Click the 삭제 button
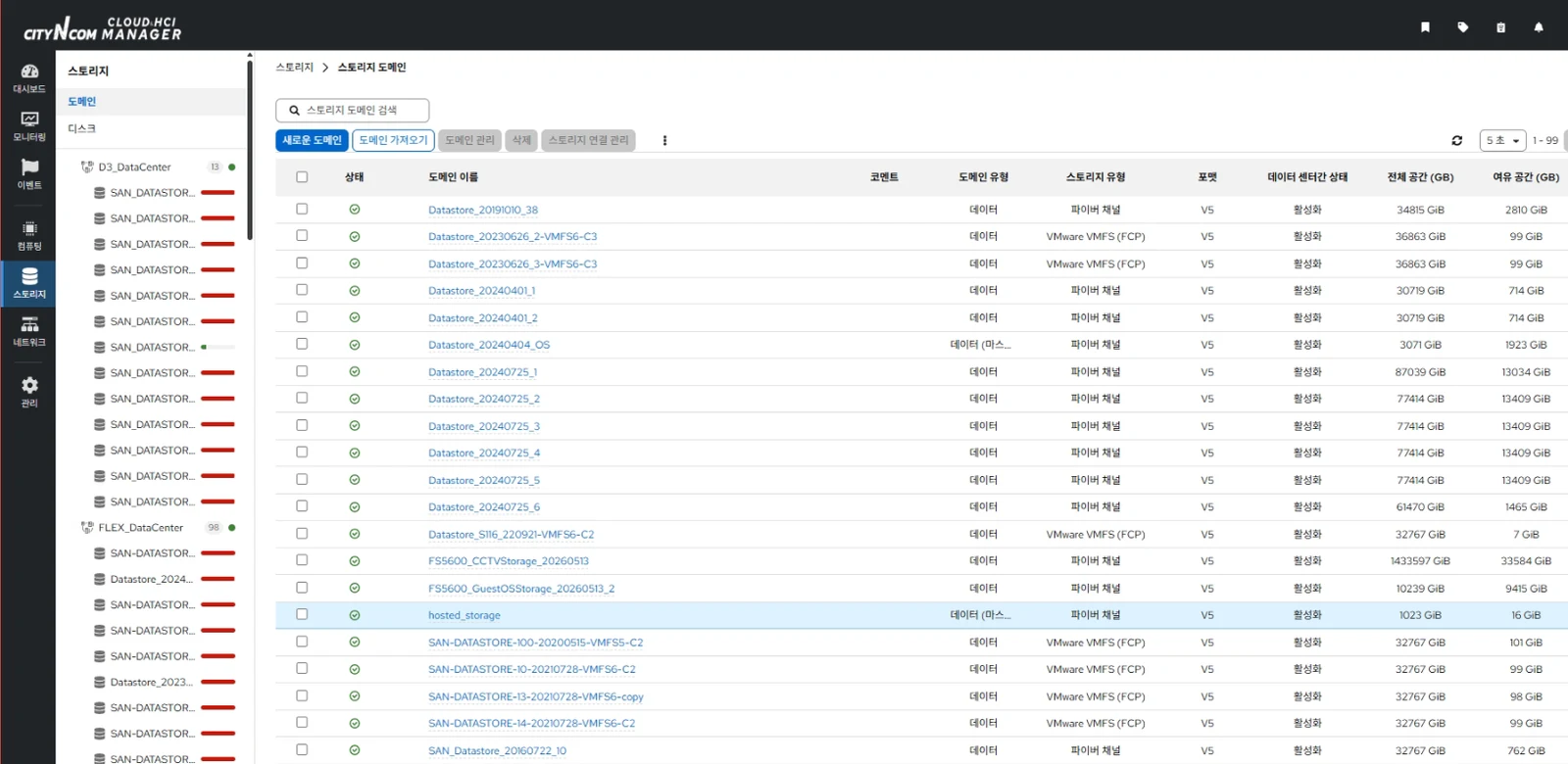Image resolution: width=1568 pixels, height=764 pixels. [x=521, y=140]
